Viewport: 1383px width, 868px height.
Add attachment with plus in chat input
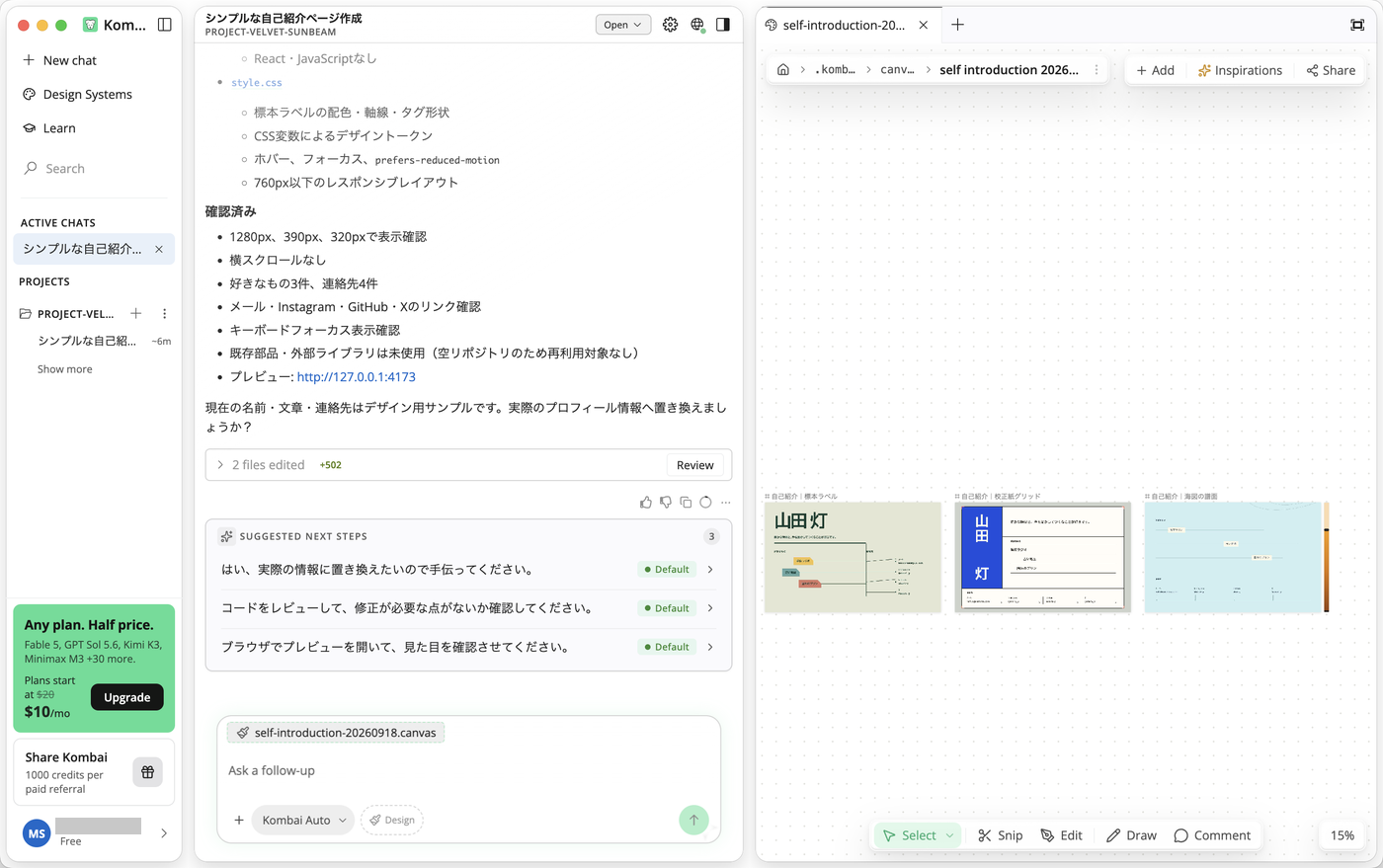click(x=239, y=820)
